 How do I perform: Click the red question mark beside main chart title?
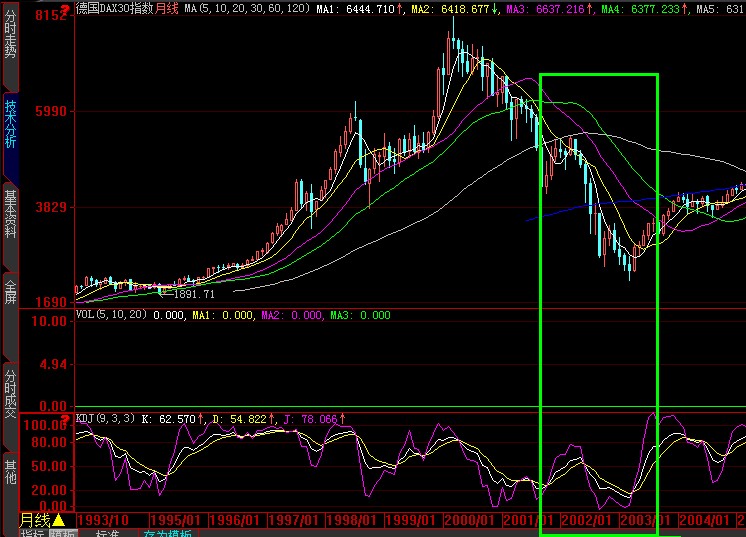(66, 8)
